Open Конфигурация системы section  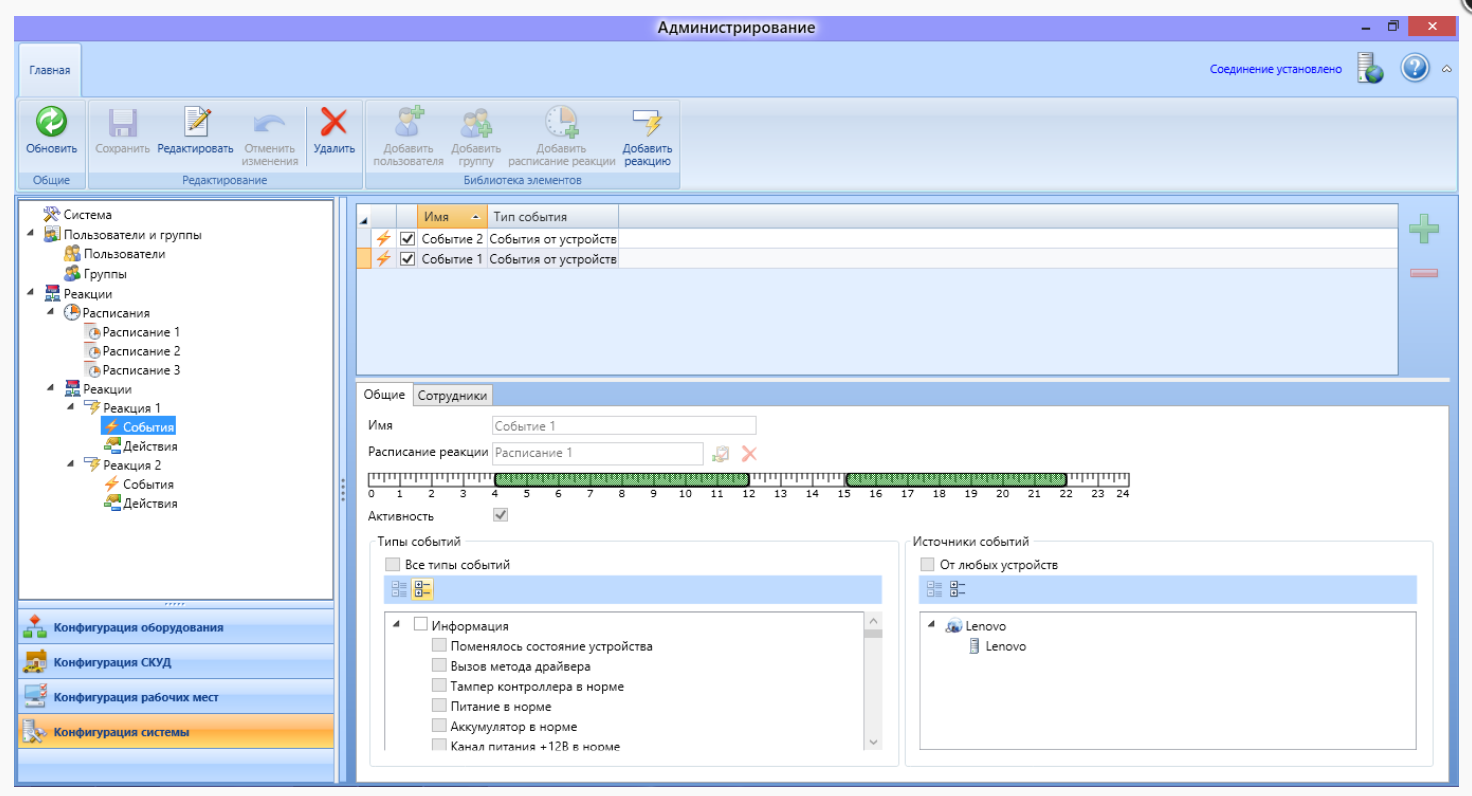pyautogui.click(x=176, y=732)
